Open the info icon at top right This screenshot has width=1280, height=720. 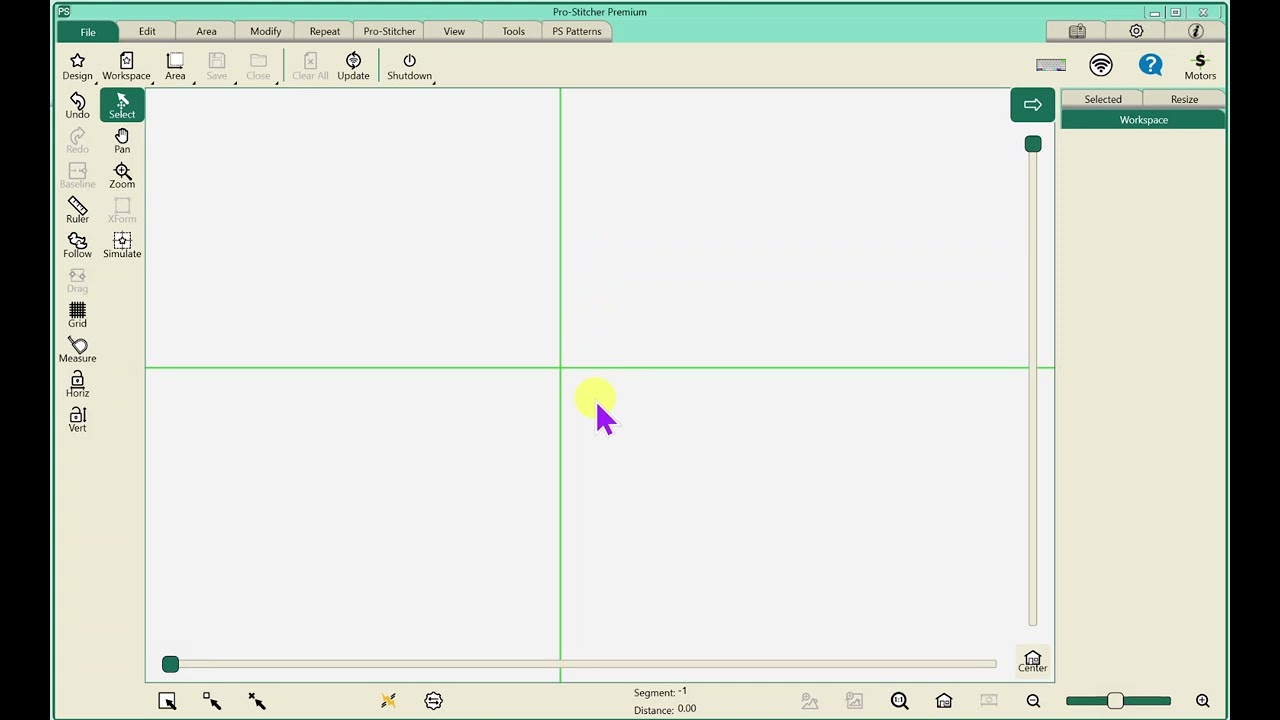(1195, 31)
